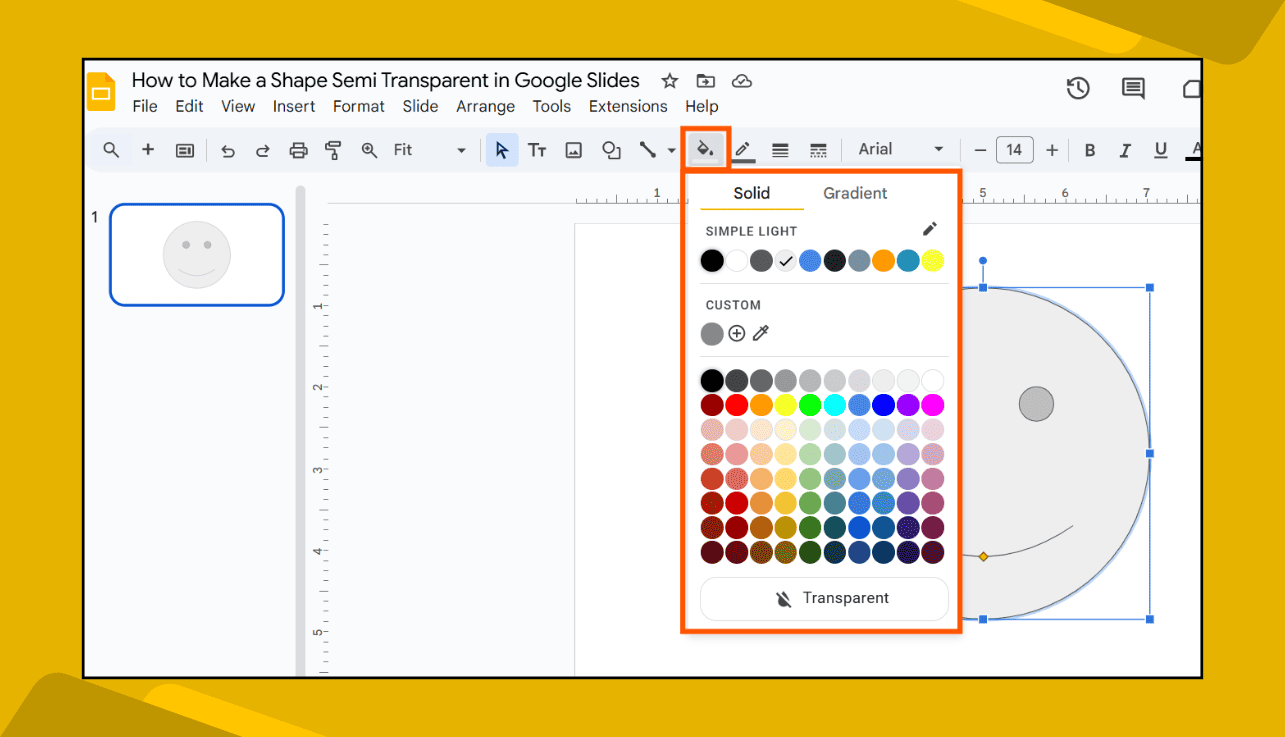Select the Fill color tool
The width and height of the screenshot is (1285, 737).
tap(705, 149)
